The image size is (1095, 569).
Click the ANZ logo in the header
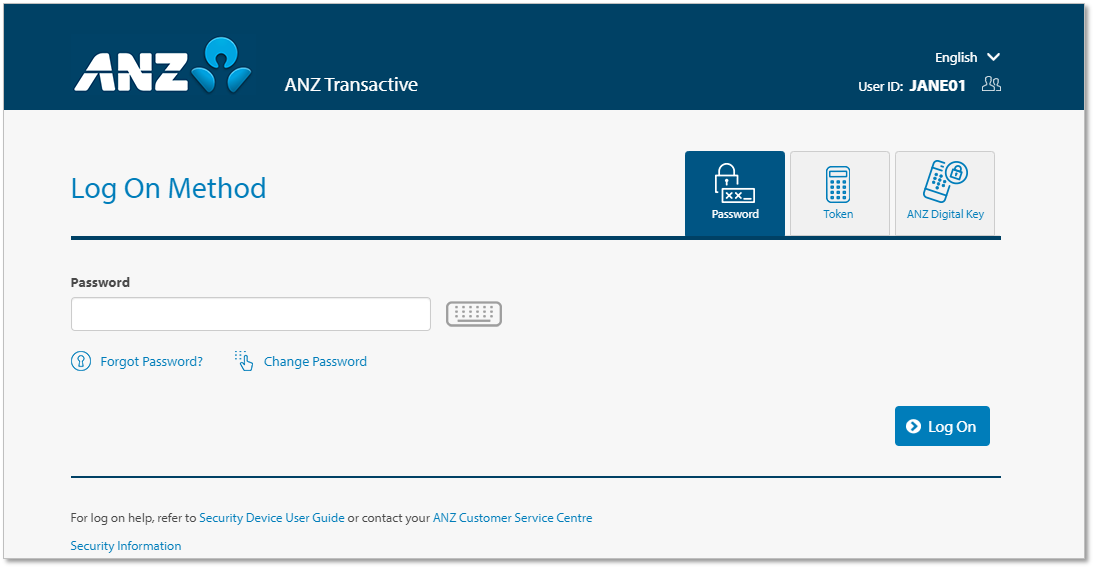tap(160, 68)
